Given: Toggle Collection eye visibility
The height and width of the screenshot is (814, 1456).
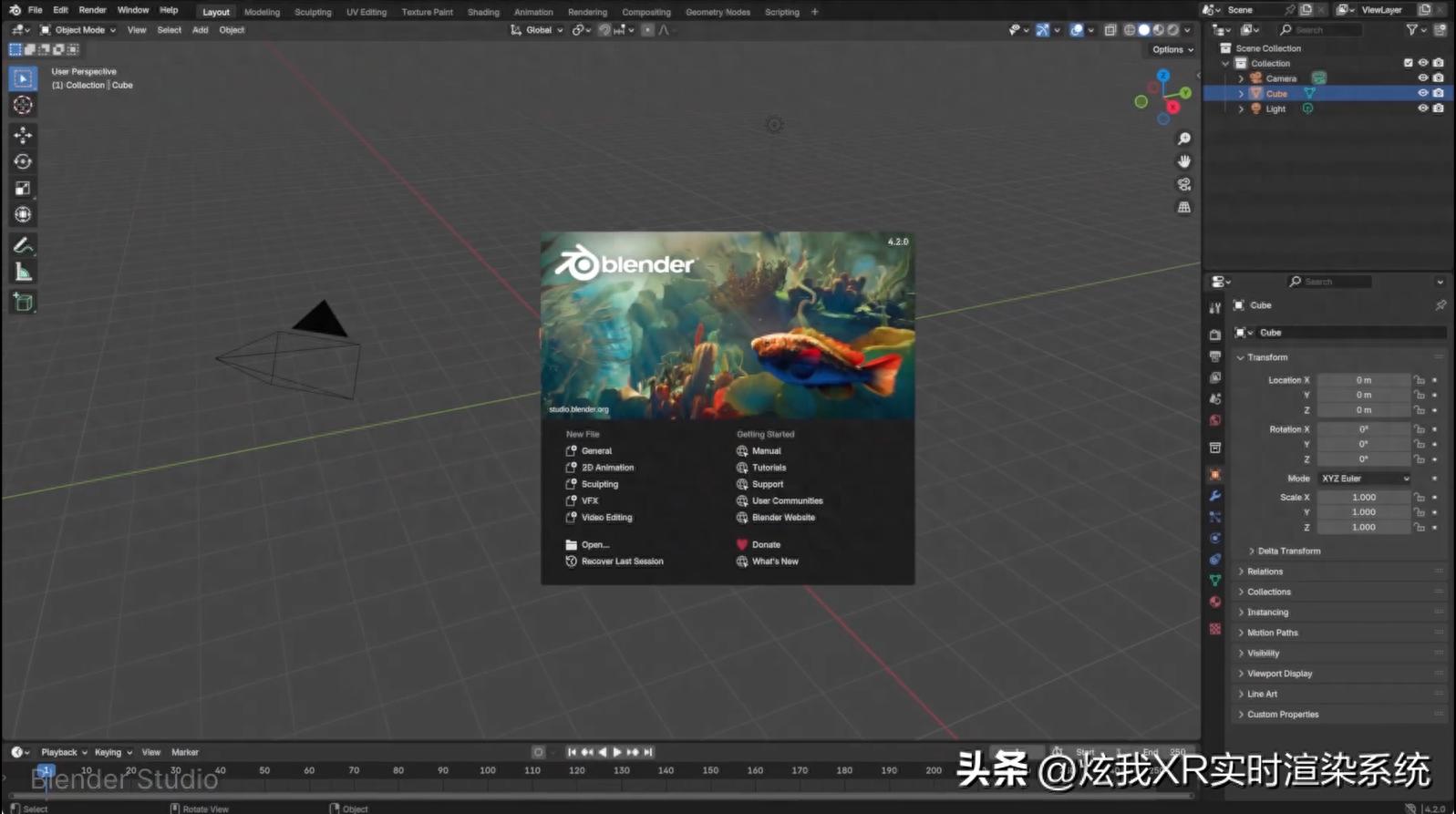Looking at the screenshot, I should click(1422, 63).
